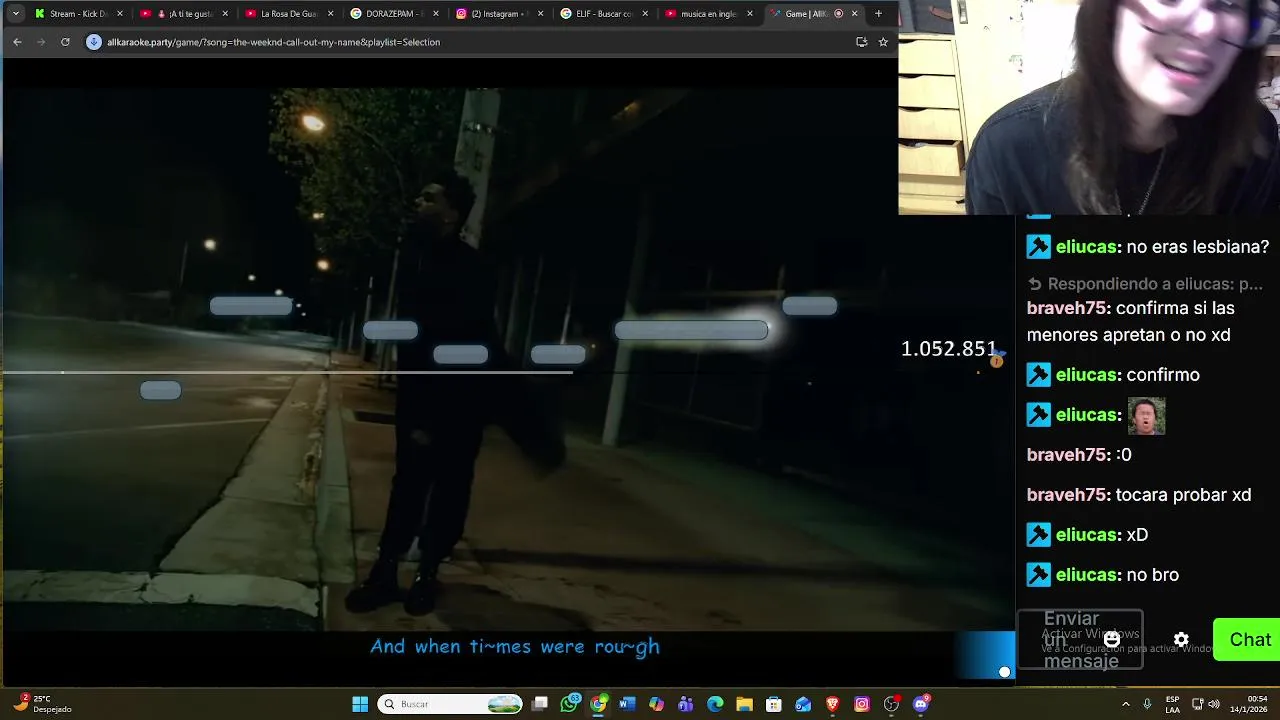This screenshot has width=1280, height=720.
Task: Click the taskbar Buscar search box
Action: point(451,704)
